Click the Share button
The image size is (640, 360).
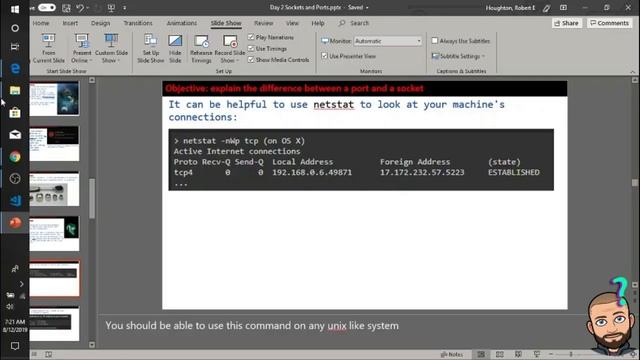pyautogui.click(x=567, y=23)
